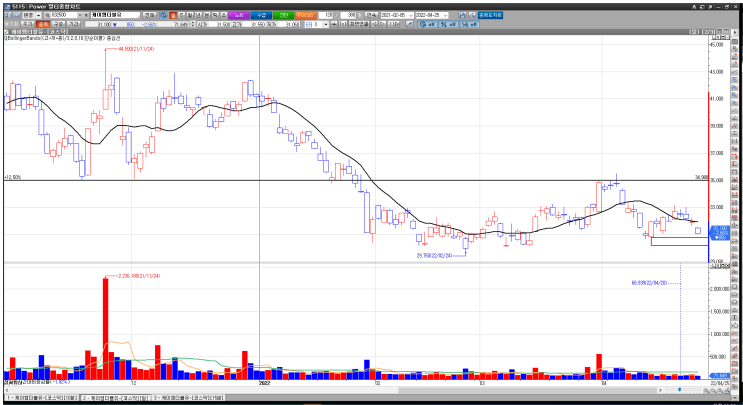Click the purple 노트 toolbar button
Viewport: 743px width, 405px height.
pos(238,15)
